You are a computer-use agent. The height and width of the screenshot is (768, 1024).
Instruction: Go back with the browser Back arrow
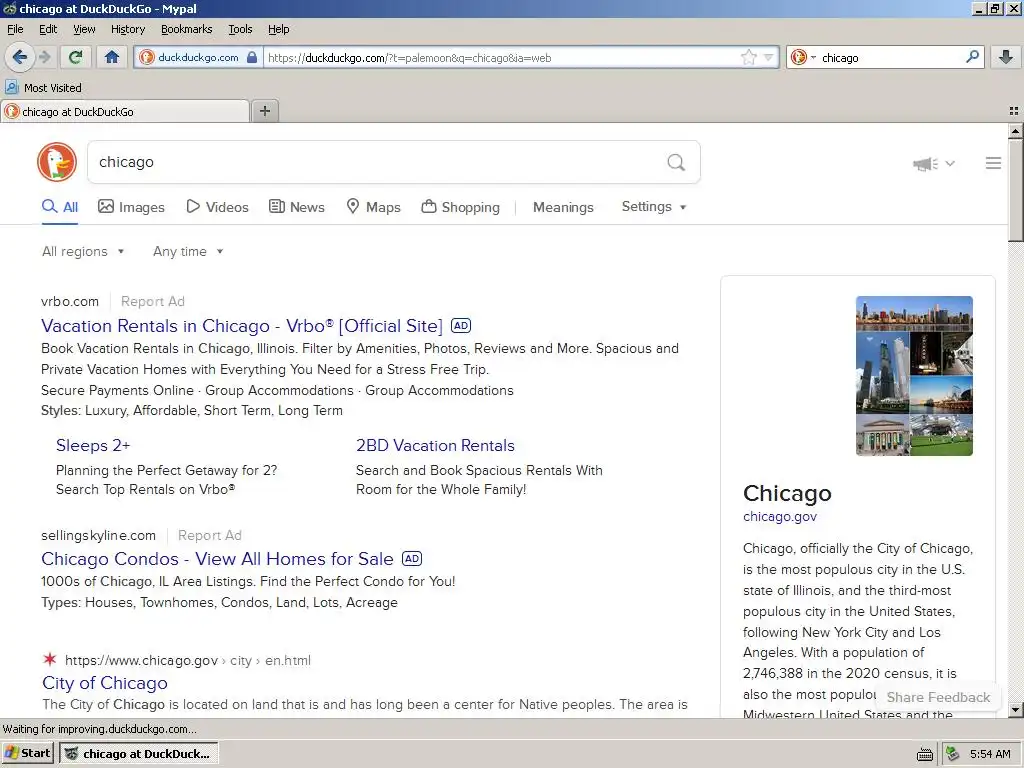pyautogui.click(x=19, y=57)
